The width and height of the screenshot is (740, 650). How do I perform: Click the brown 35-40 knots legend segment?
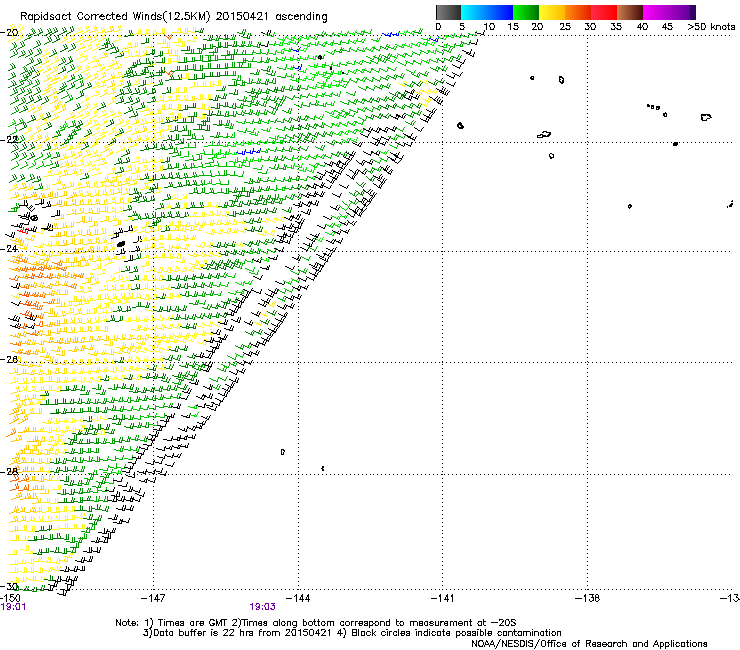630,12
